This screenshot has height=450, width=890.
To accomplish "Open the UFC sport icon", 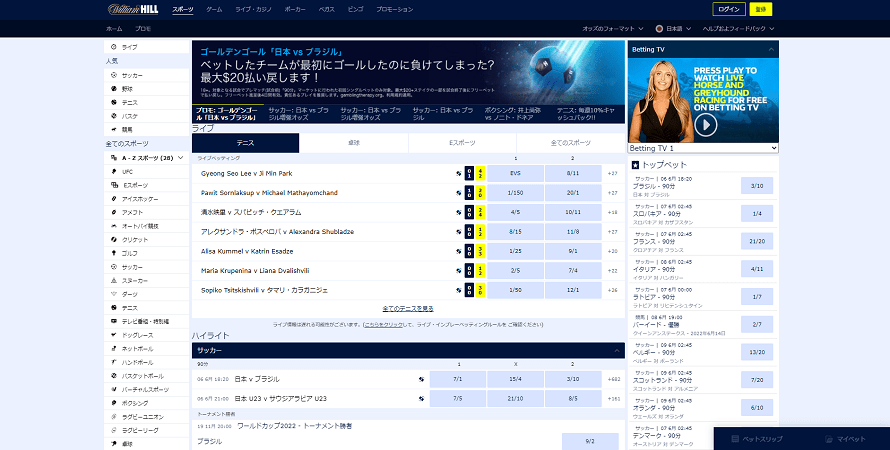I will click(x=114, y=171).
